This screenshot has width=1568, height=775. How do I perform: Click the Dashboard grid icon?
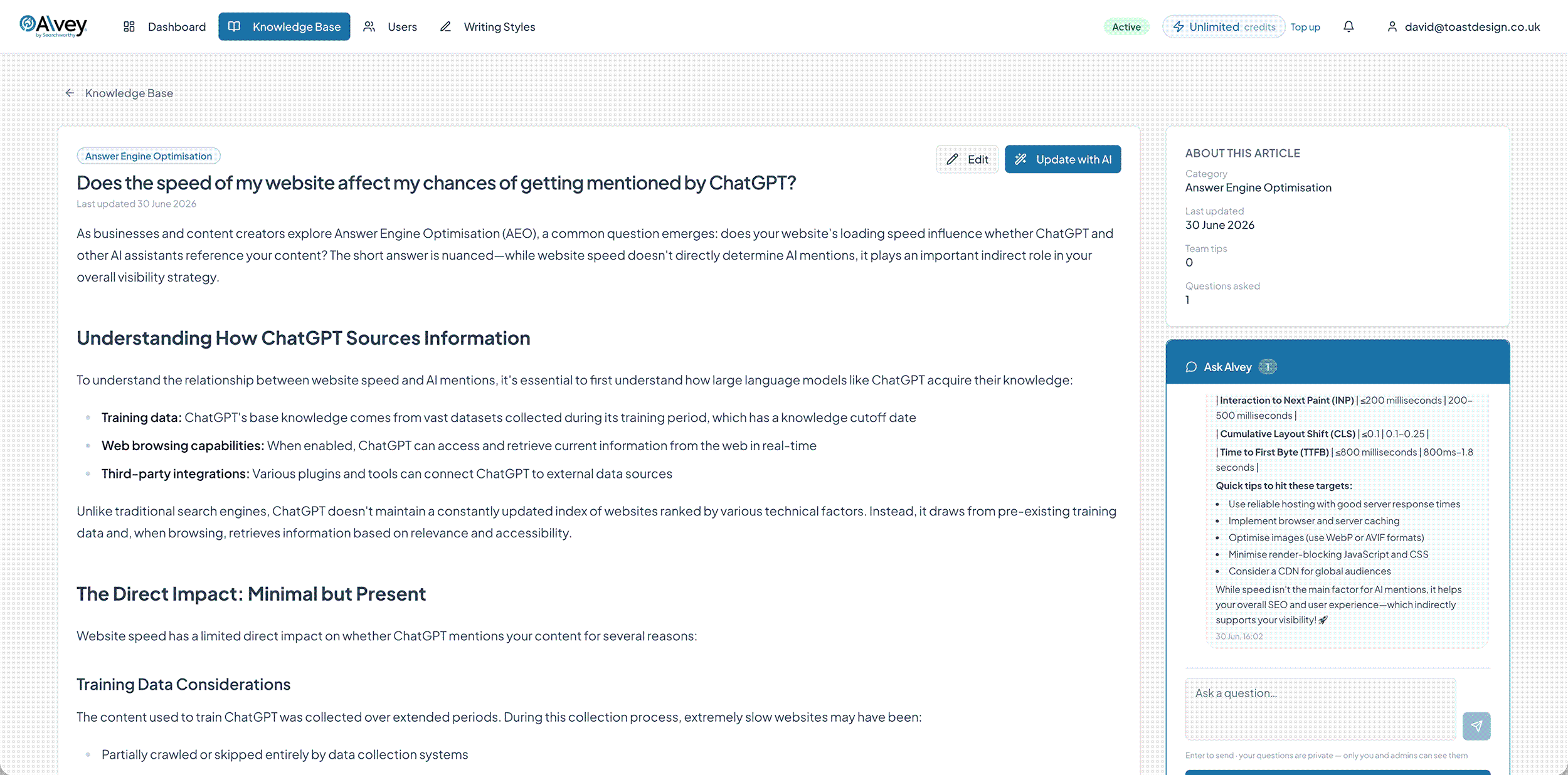[x=129, y=26]
